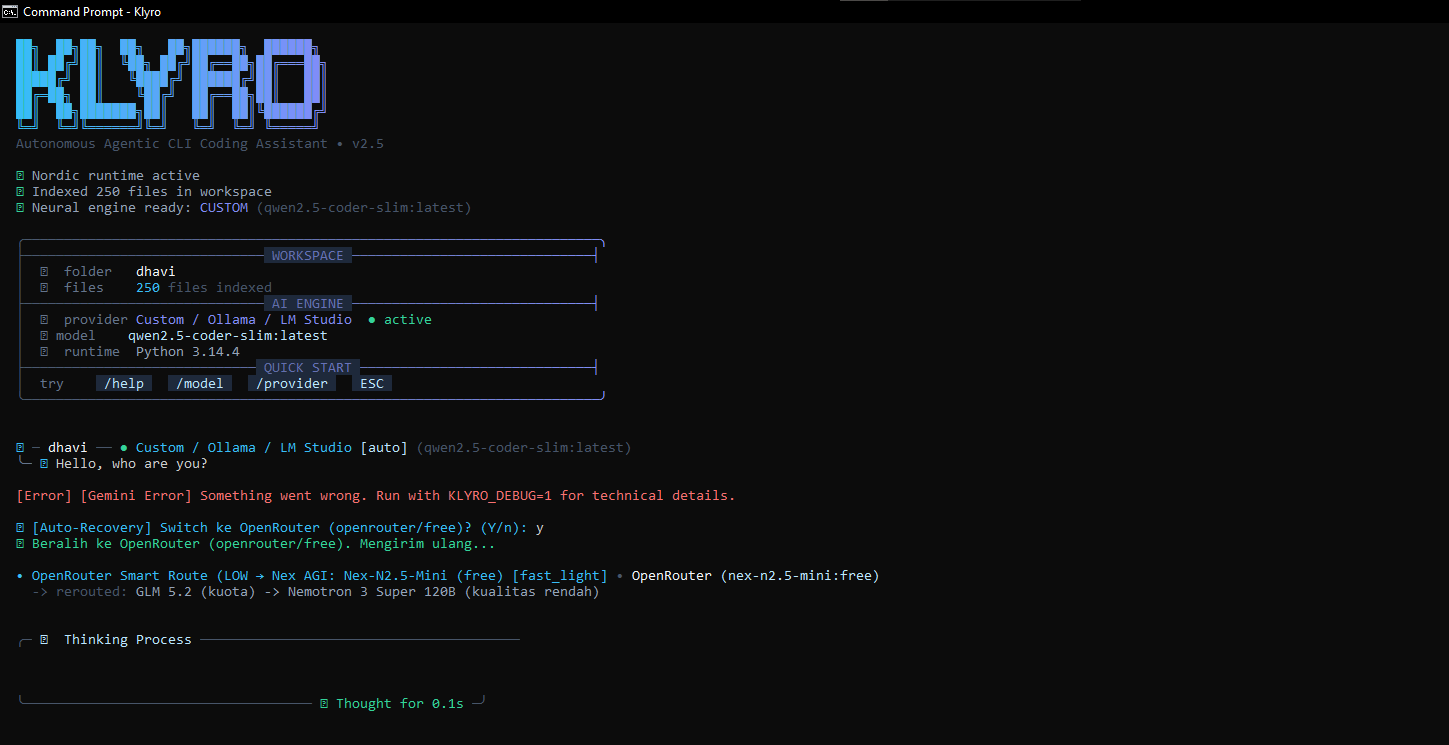
Task: Click the "Thought for 0.1s" status text
Action: 400,704
